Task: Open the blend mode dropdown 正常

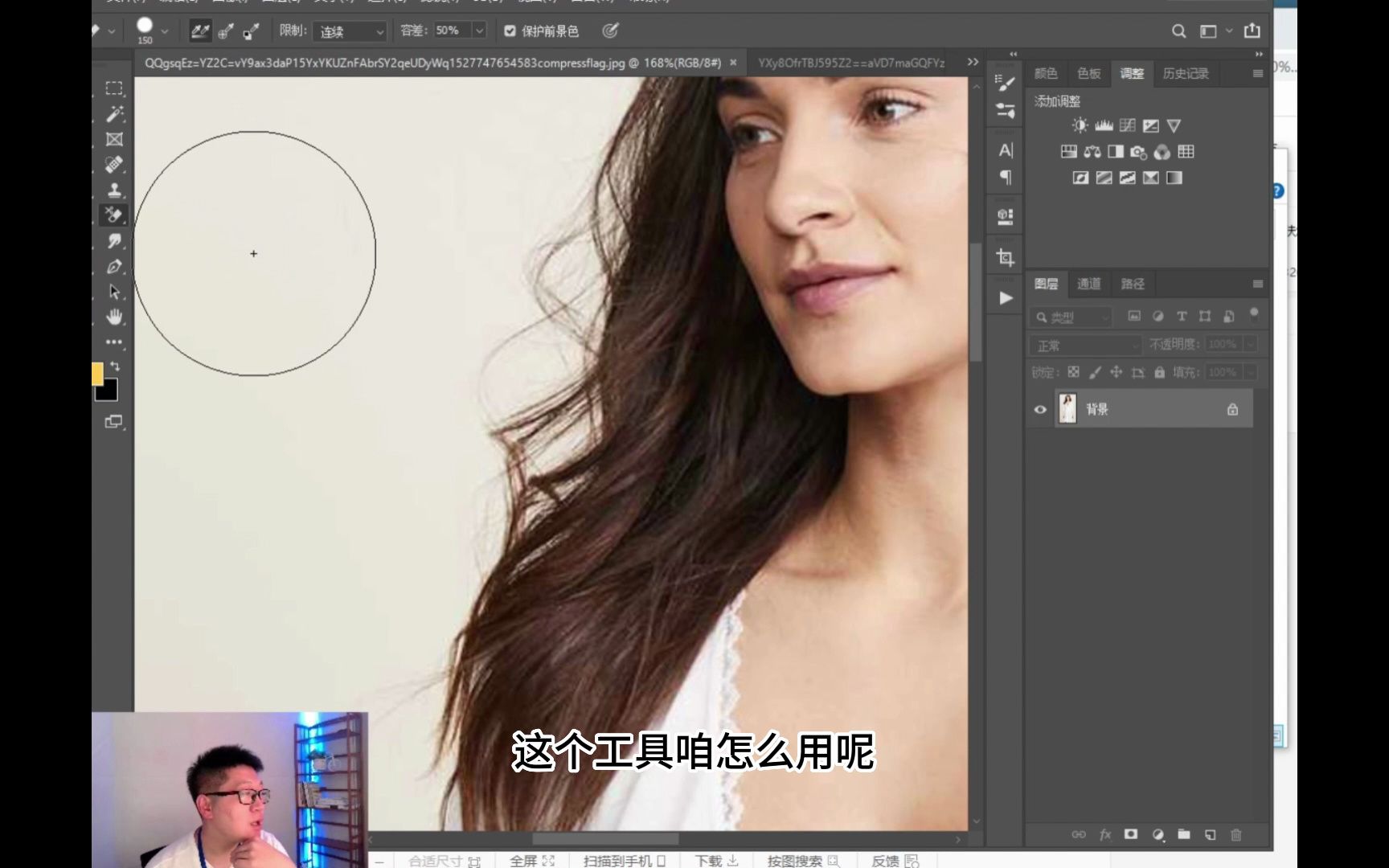Action: point(1084,345)
